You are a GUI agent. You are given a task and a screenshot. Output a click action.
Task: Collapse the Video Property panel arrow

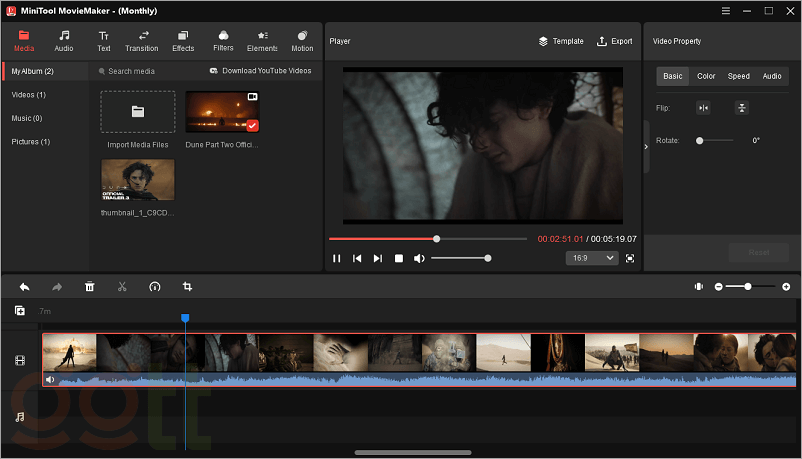(646, 147)
